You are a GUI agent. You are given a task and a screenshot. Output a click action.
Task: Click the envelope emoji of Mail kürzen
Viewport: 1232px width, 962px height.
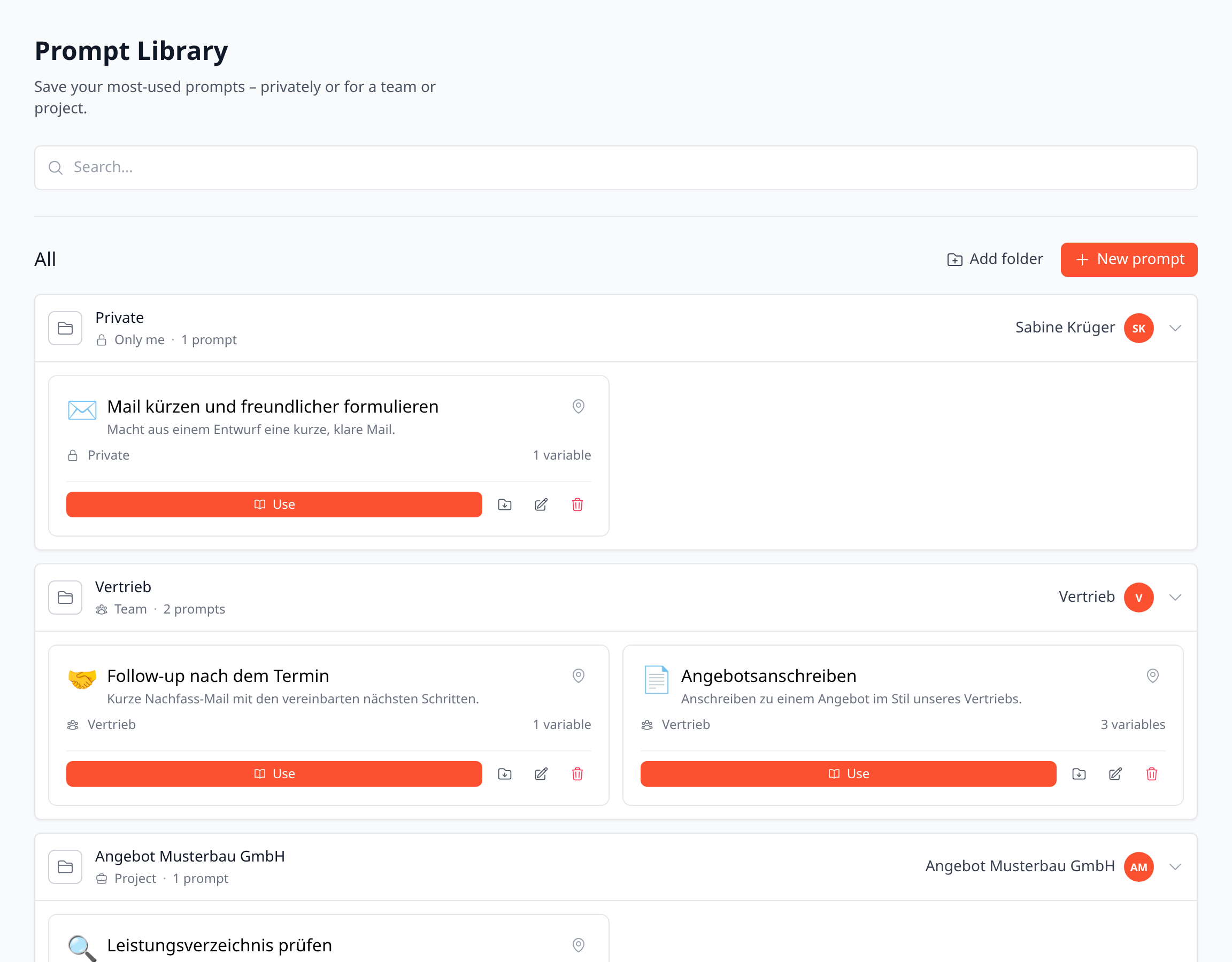click(x=82, y=410)
